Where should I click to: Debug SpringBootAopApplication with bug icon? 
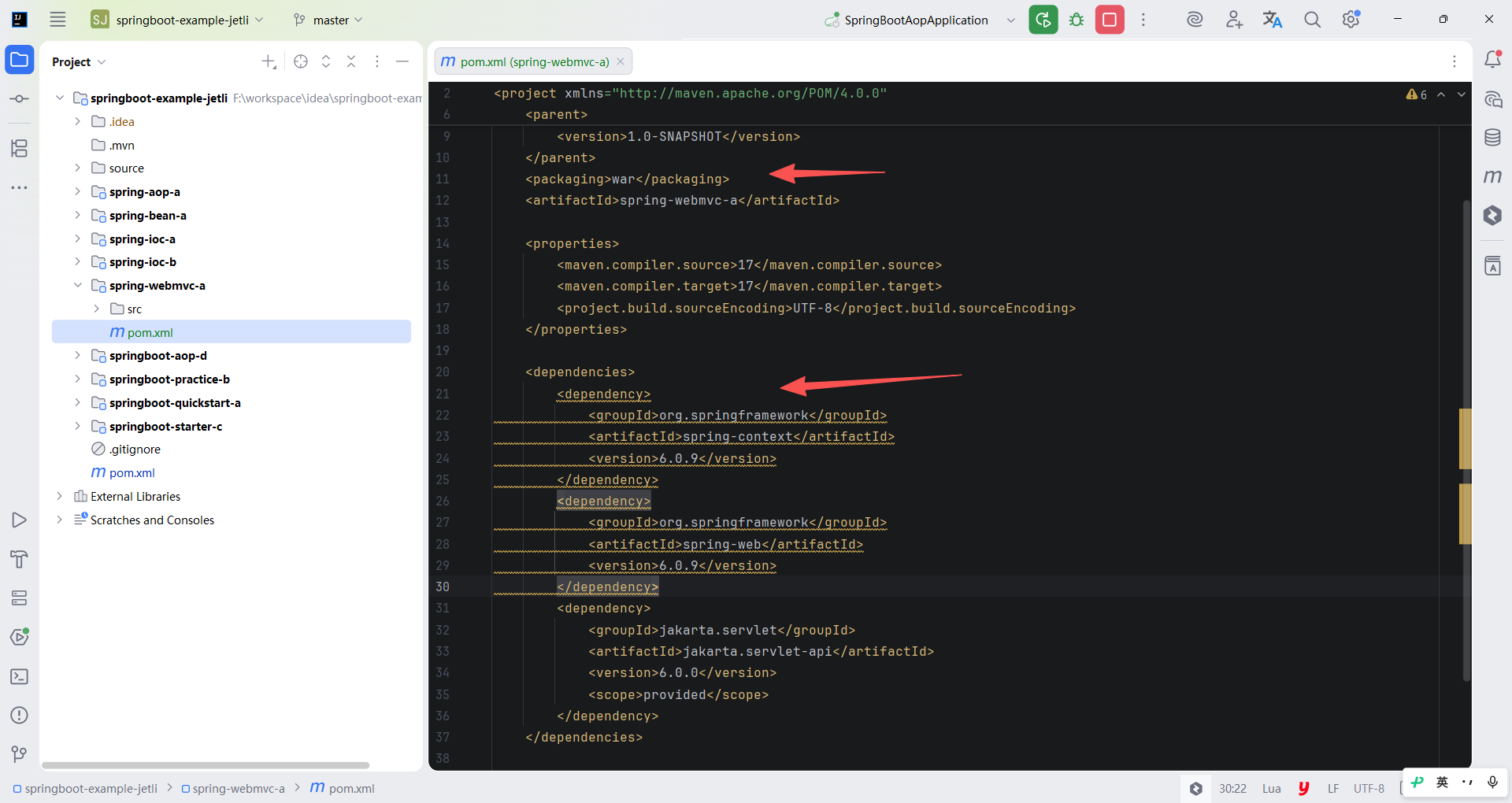tap(1077, 20)
